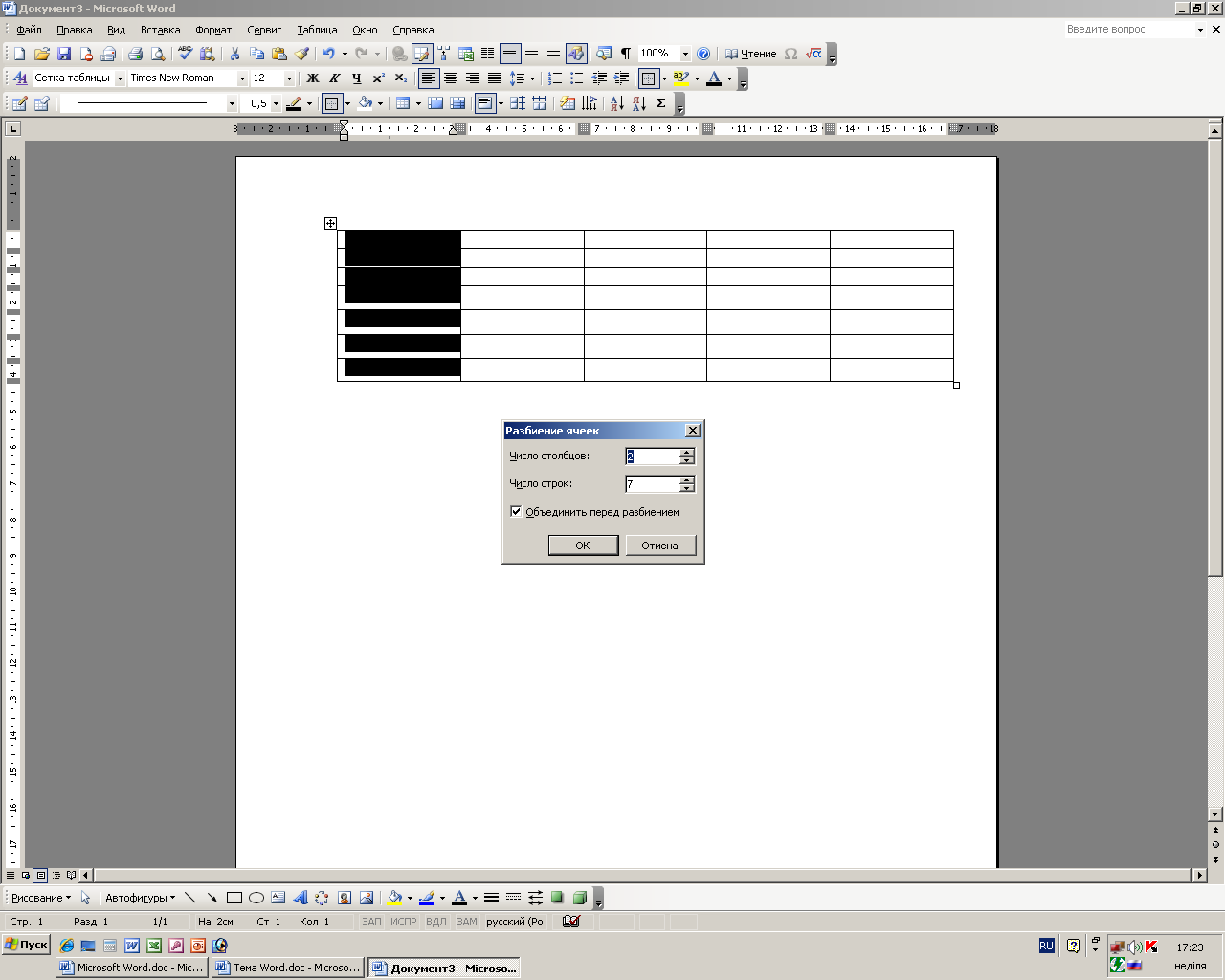Select the Format Painter brush
1225x980 pixels.
pos(301,54)
